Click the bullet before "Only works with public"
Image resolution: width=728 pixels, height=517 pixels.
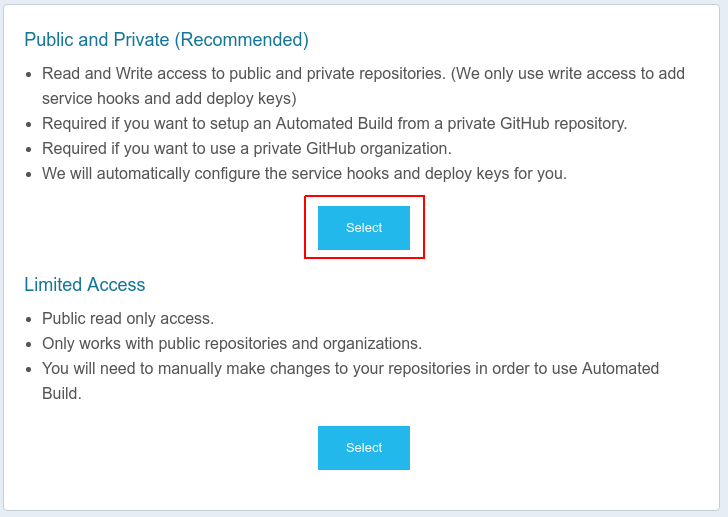point(31,344)
